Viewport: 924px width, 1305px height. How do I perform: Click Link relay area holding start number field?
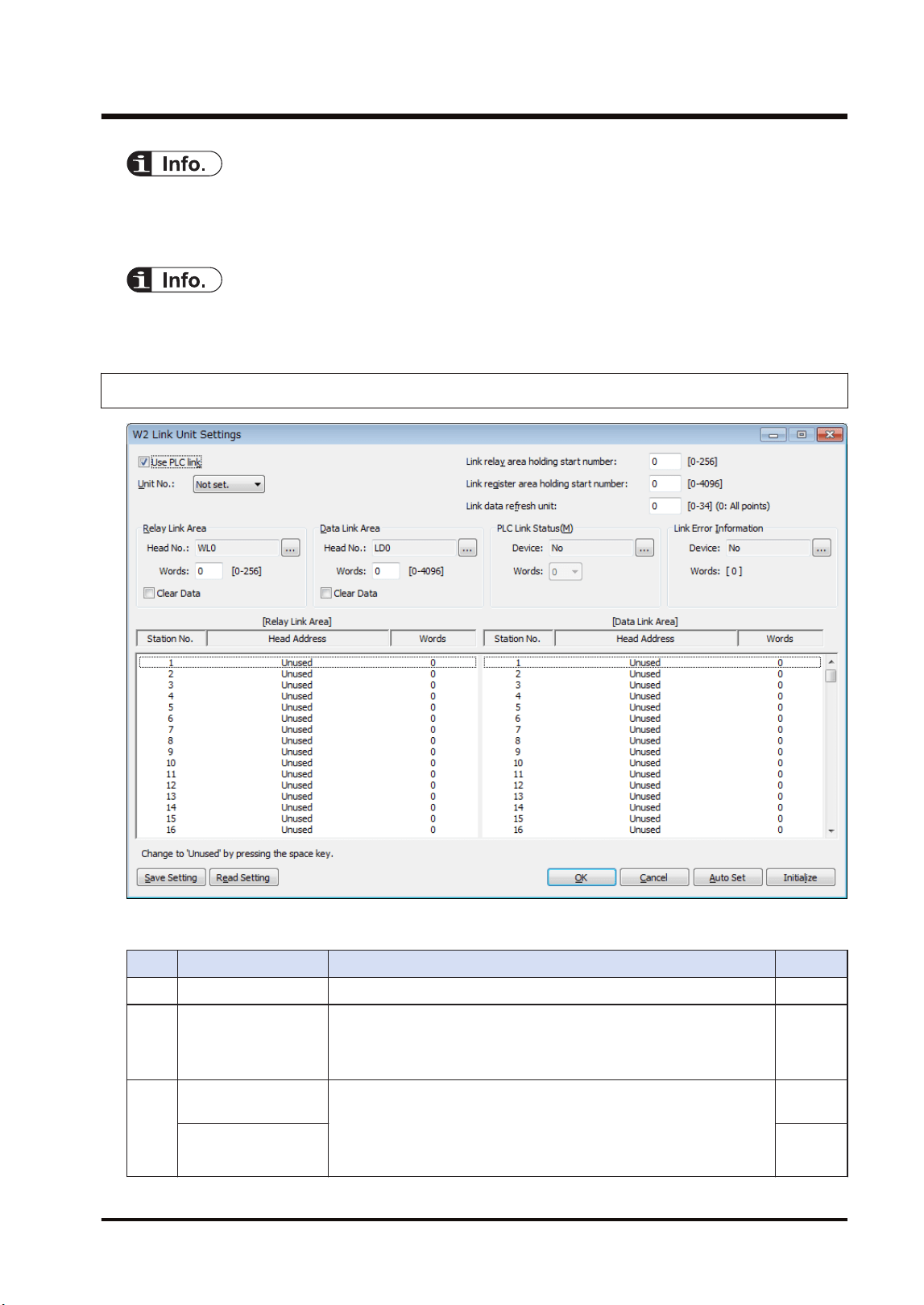pos(665,462)
